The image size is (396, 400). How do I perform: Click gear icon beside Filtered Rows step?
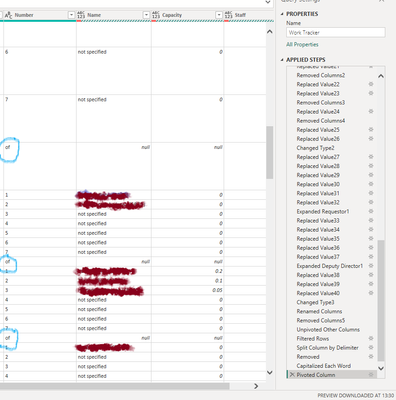(x=371, y=338)
